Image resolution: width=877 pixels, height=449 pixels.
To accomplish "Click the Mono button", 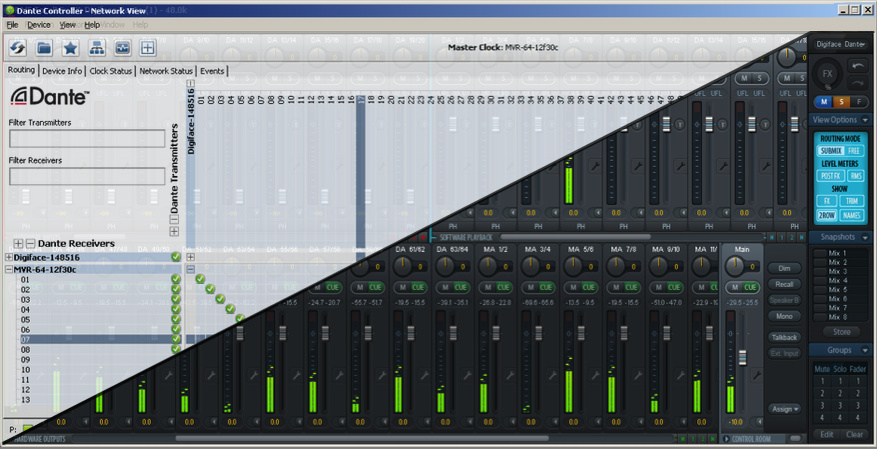I will [785, 316].
